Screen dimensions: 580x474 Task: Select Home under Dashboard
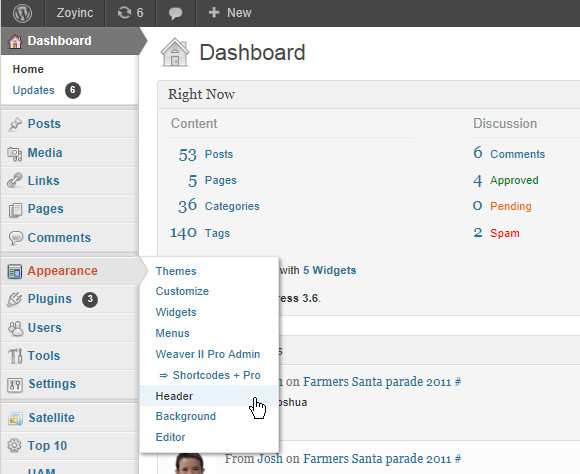28,69
